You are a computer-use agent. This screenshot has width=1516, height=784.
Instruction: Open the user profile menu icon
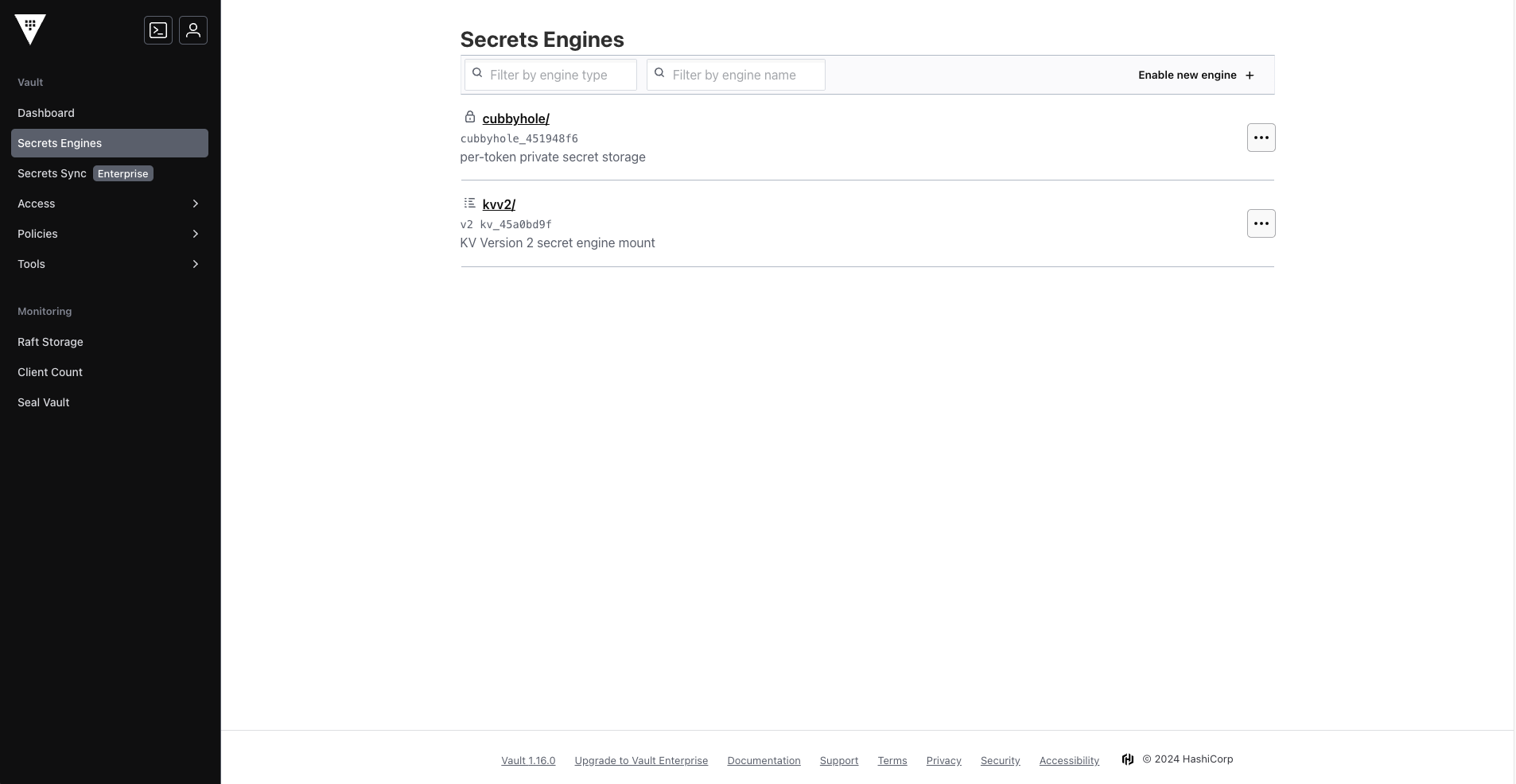193,30
